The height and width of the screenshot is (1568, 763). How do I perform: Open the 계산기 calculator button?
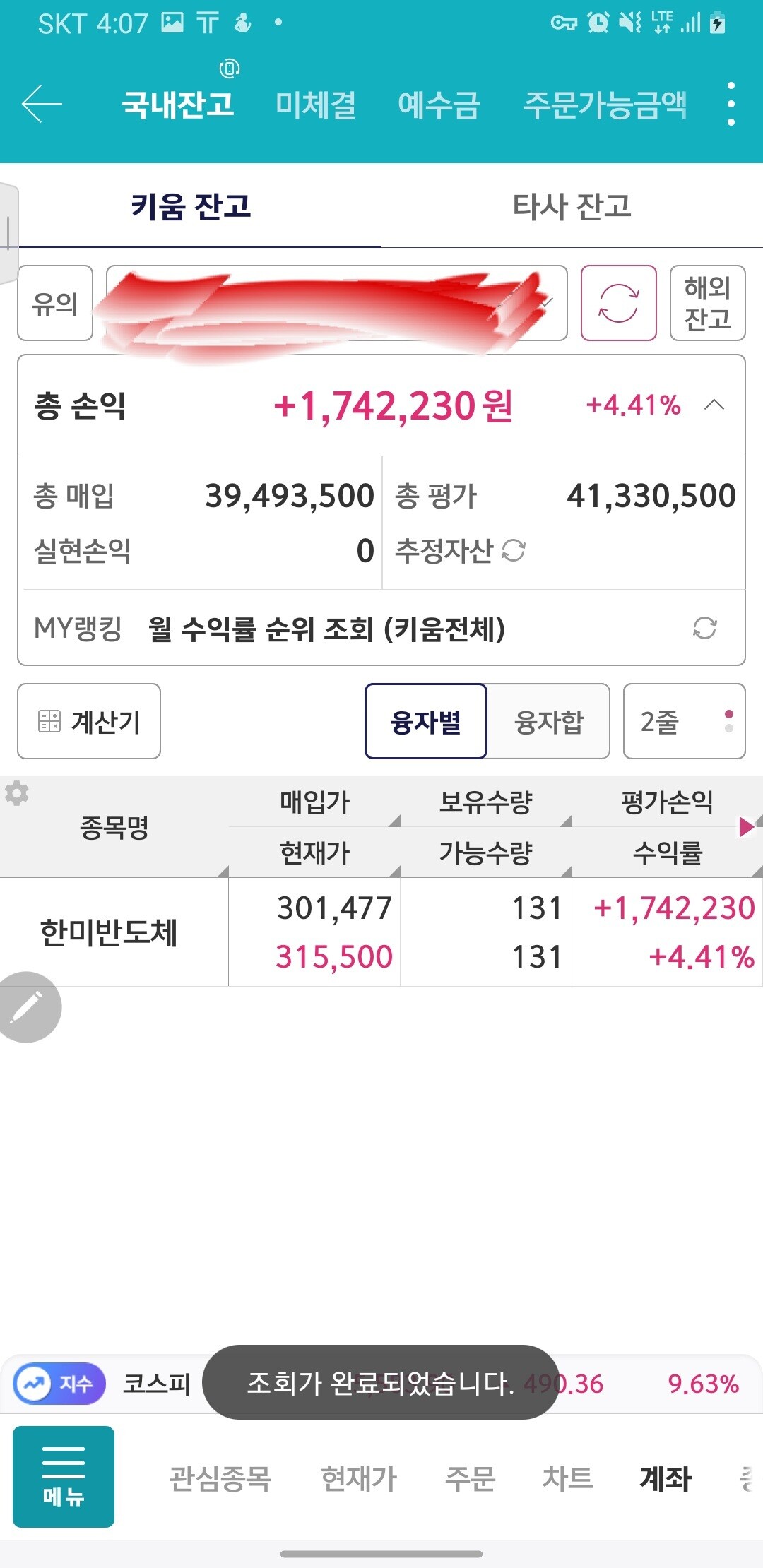[x=89, y=721]
